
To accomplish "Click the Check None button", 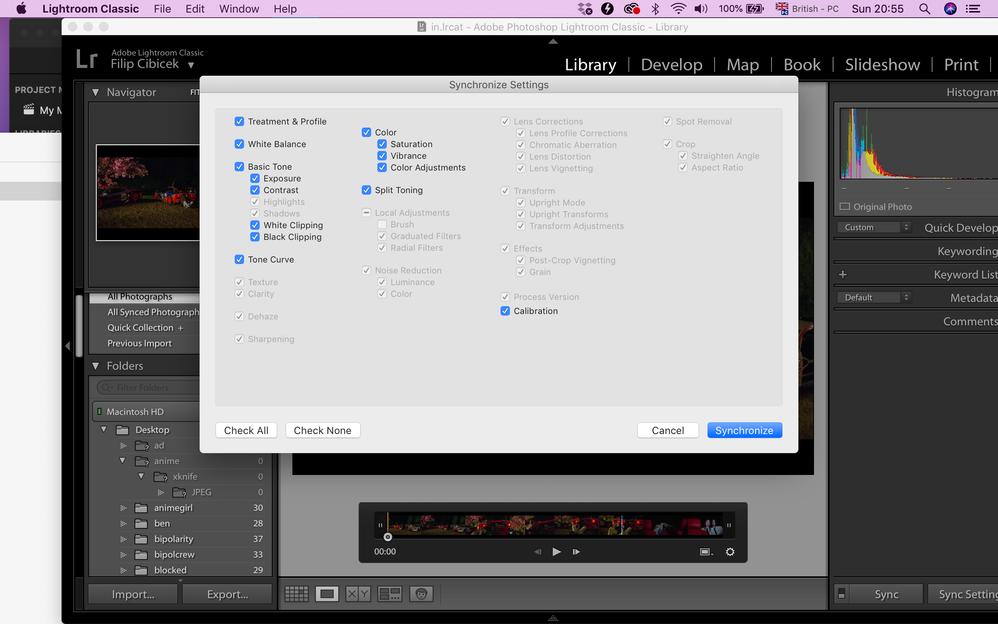I will (323, 430).
